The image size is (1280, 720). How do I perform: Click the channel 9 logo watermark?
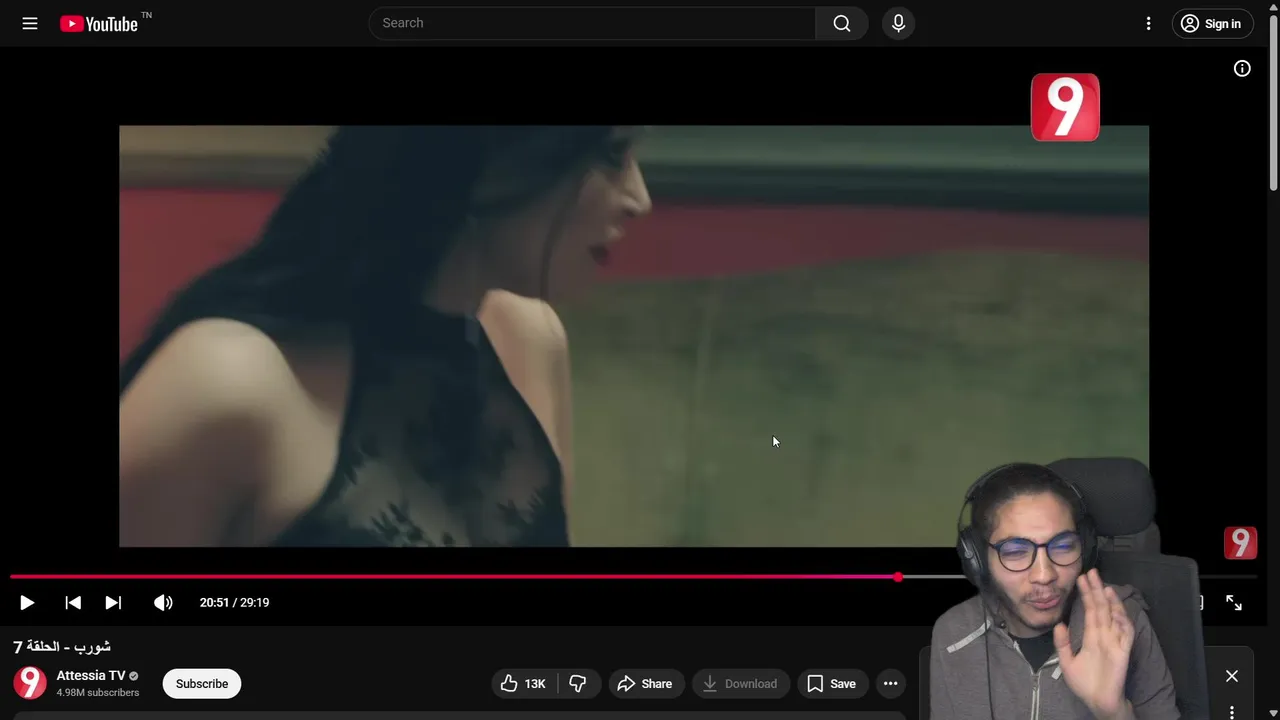tap(1240, 543)
